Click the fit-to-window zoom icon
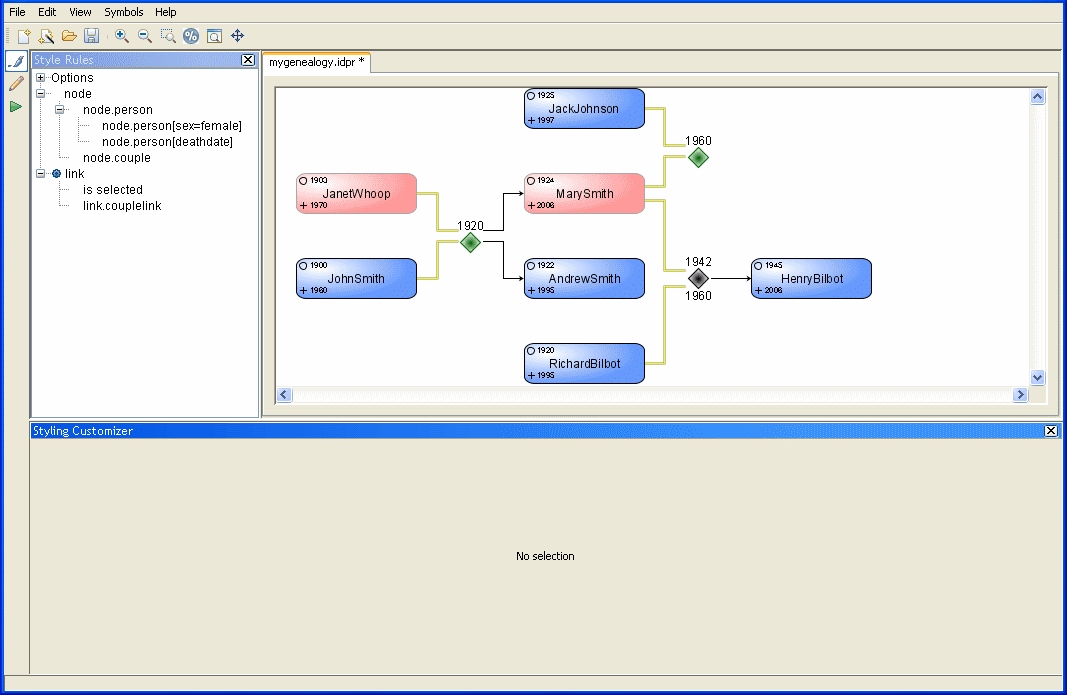The image size is (1067, 695). coord(214,36)
